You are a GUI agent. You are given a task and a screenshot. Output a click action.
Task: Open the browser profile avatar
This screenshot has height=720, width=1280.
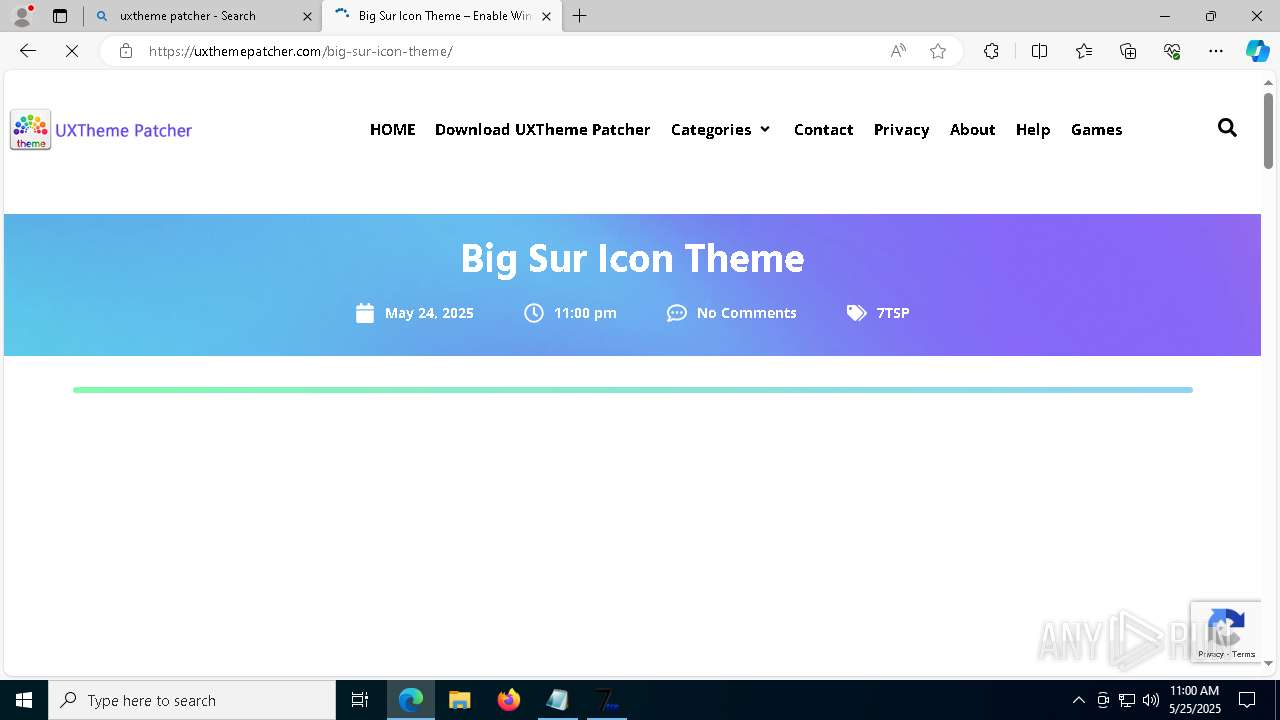[22, 16]
